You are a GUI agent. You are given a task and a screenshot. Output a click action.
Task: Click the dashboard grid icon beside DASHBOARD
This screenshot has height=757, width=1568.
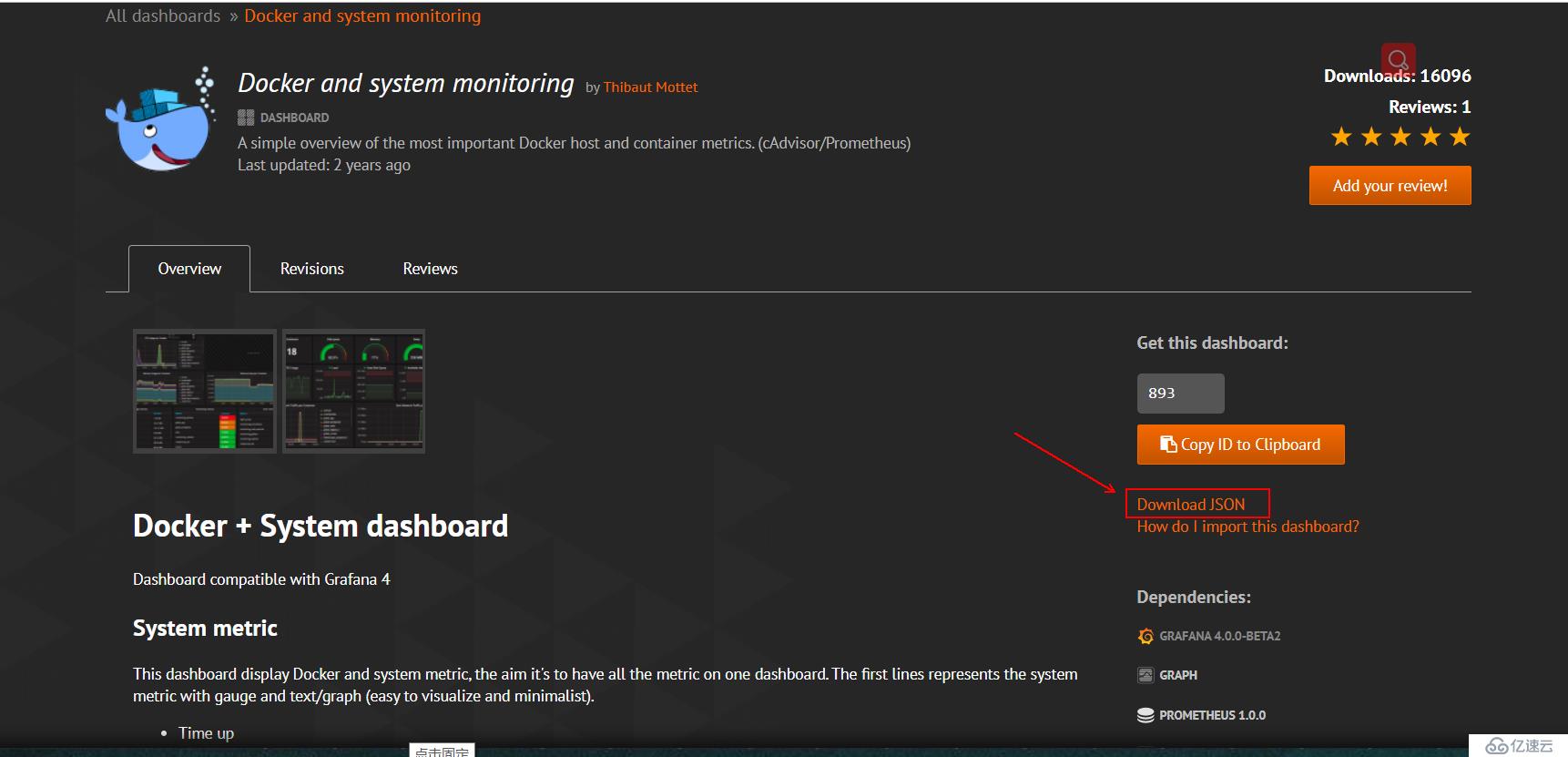[x=246, y=118]
